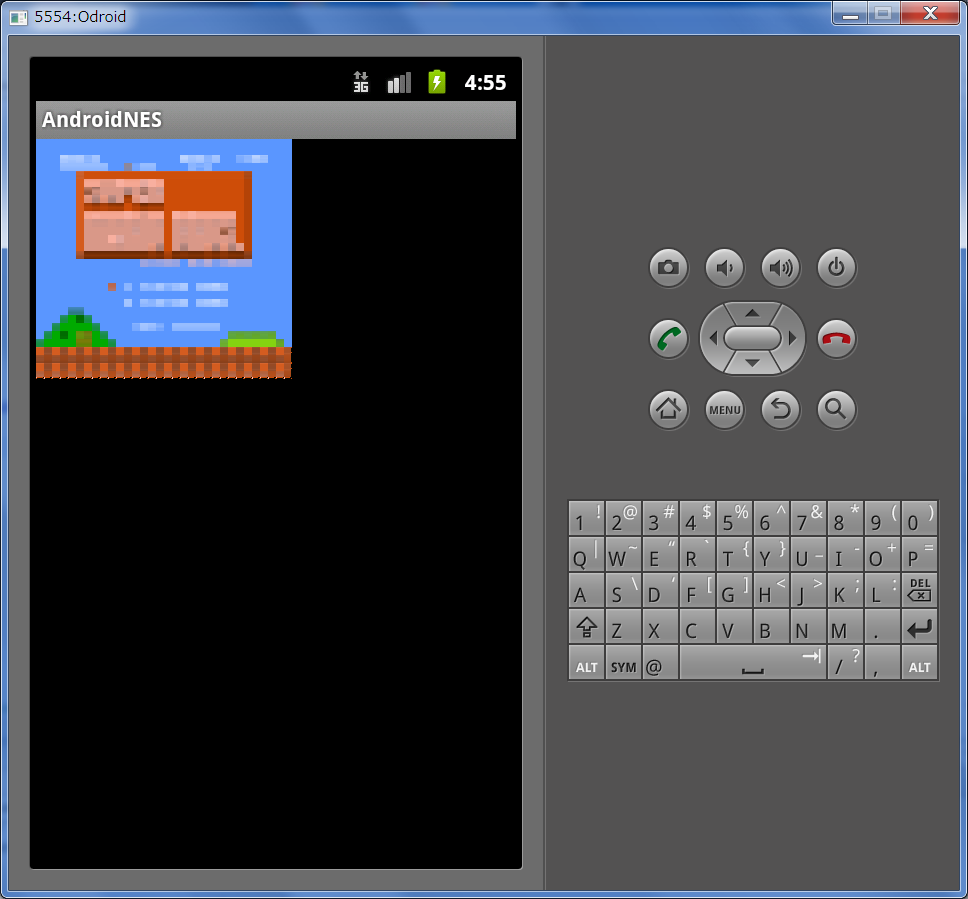Click the Search magnifier button
Viewport: 968px width, 899px height.
point(836,409)
